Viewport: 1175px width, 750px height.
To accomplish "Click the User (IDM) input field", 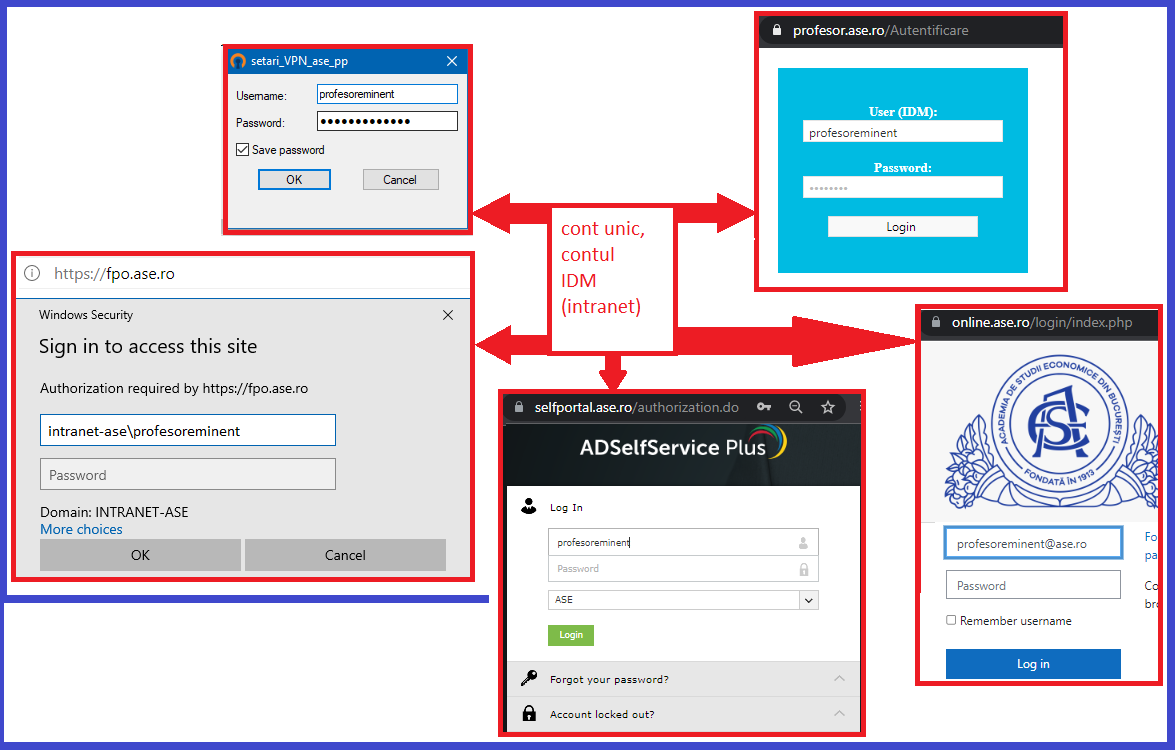I will coord(902,132).
